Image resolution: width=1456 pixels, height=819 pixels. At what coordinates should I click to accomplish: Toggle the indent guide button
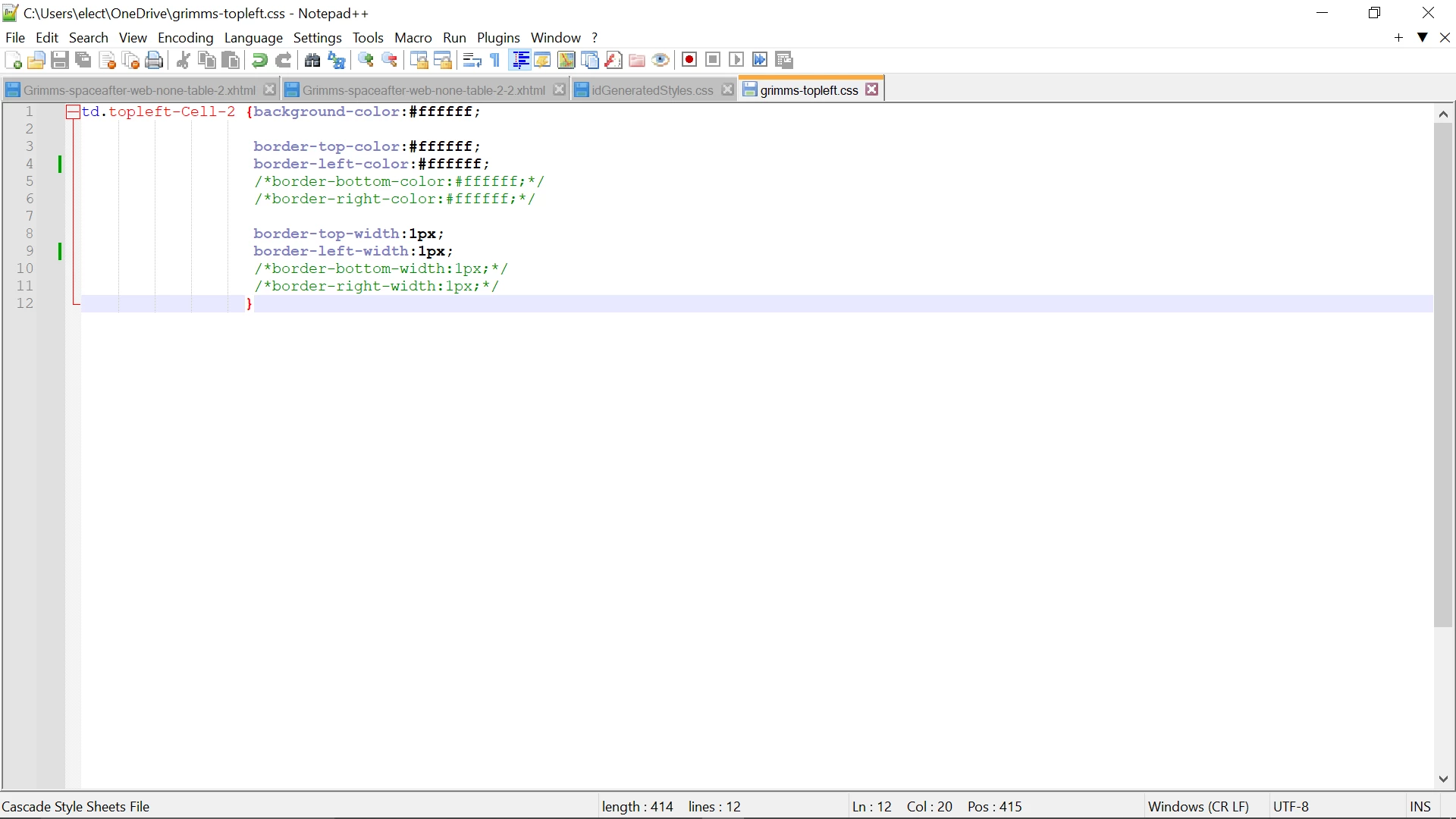coord(520,61)
